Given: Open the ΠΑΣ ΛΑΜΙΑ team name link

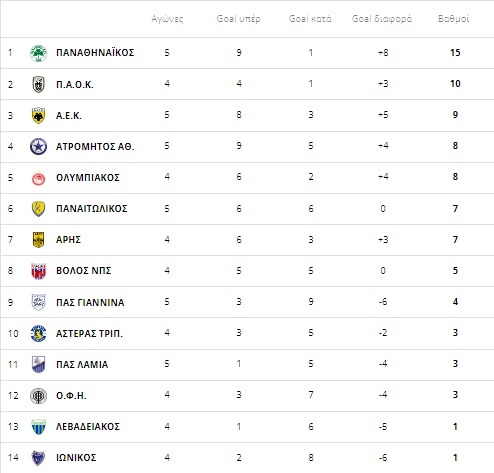Looking at the screenshot, I should click(x=82, y=364).
